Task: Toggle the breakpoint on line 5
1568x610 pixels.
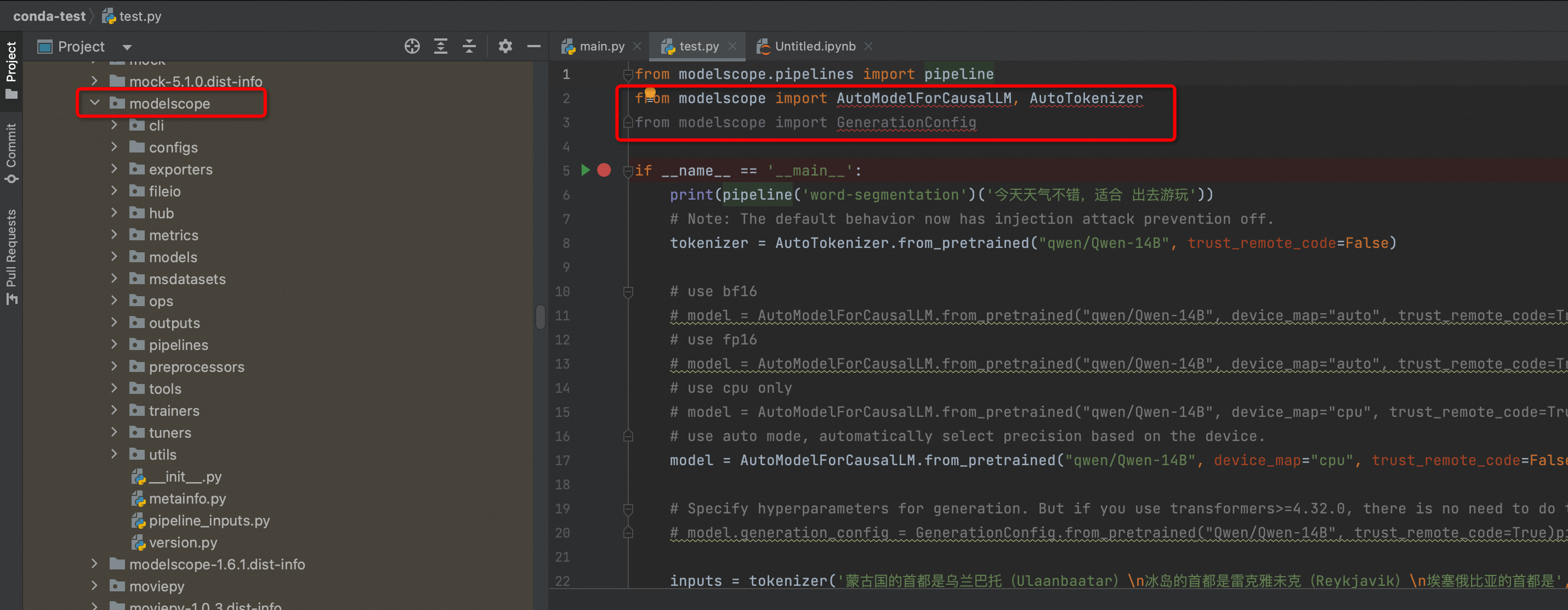Action: tap(604, 170)
